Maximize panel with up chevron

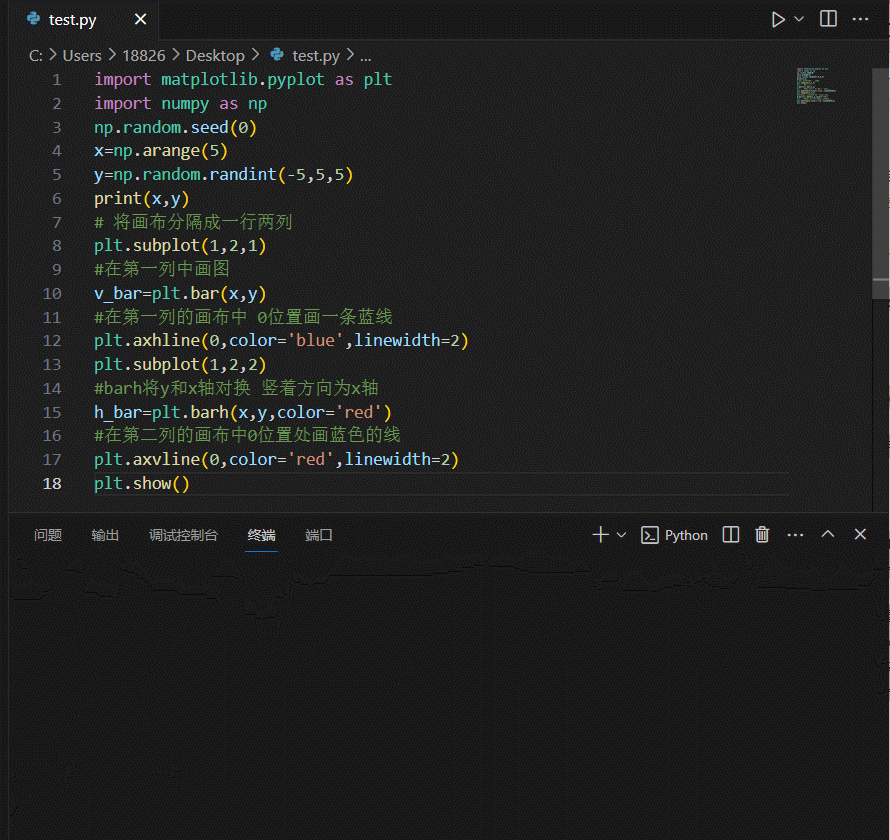[x=828, y=534]
